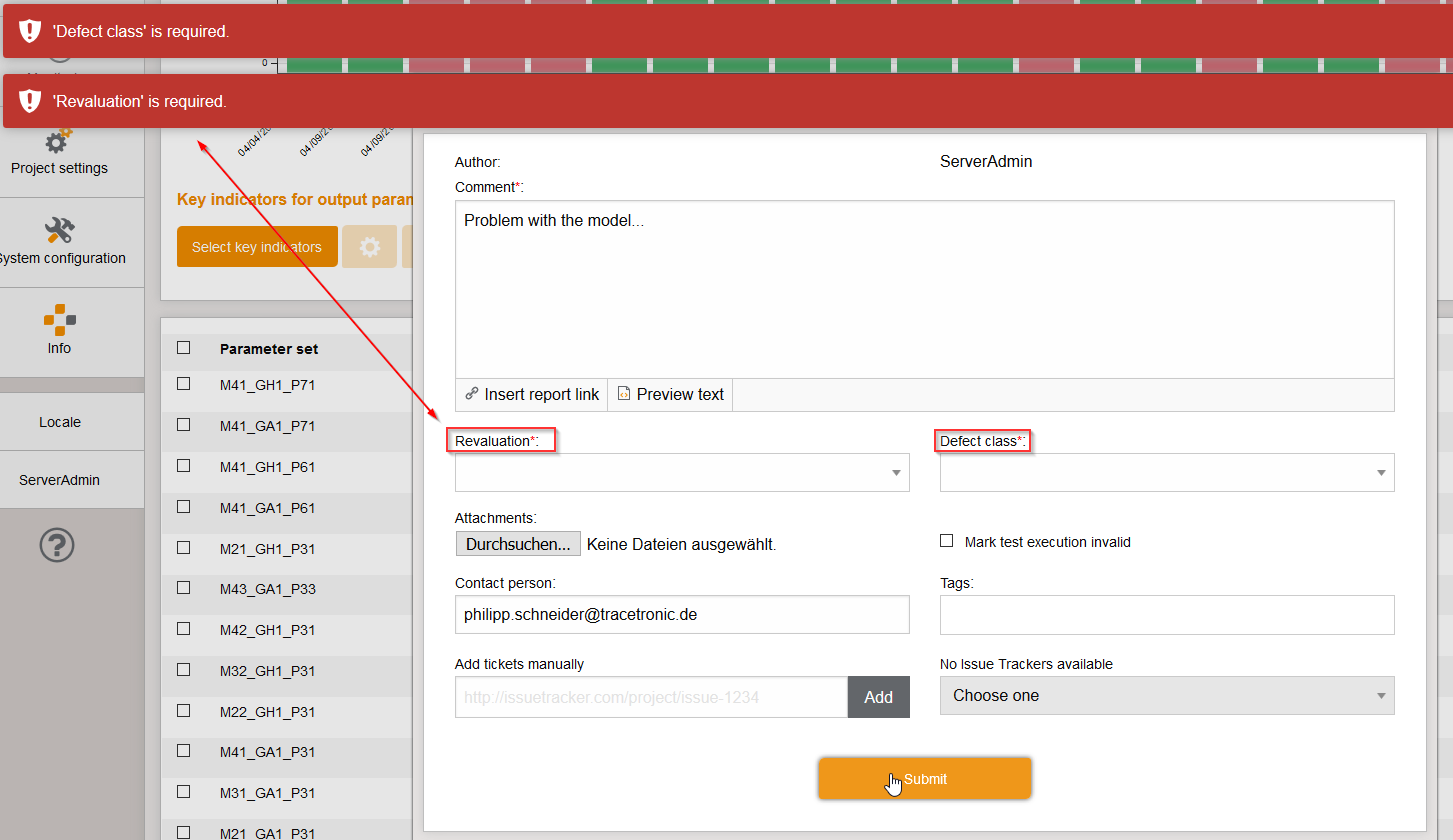Select the ServerAdmin sidebar item
This screenshot has height=840, width=1453.
(x=60, y=480)
